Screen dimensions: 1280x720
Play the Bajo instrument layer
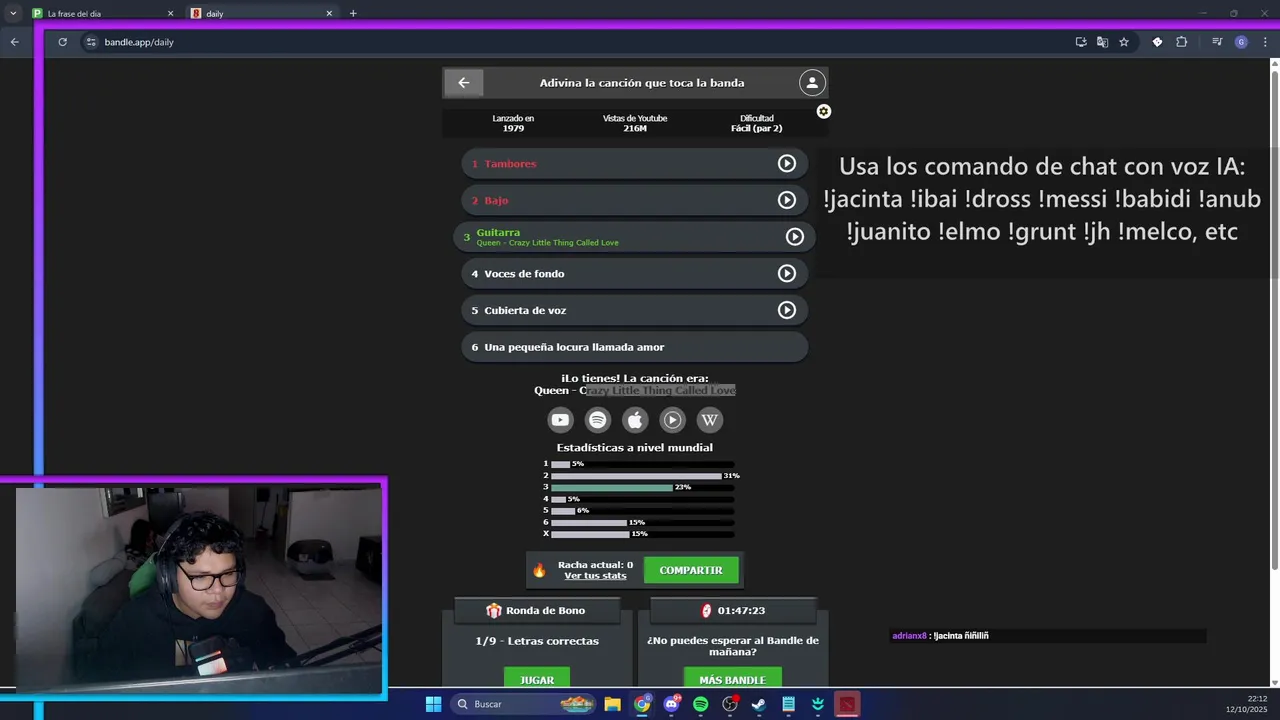tap(787, 200)
